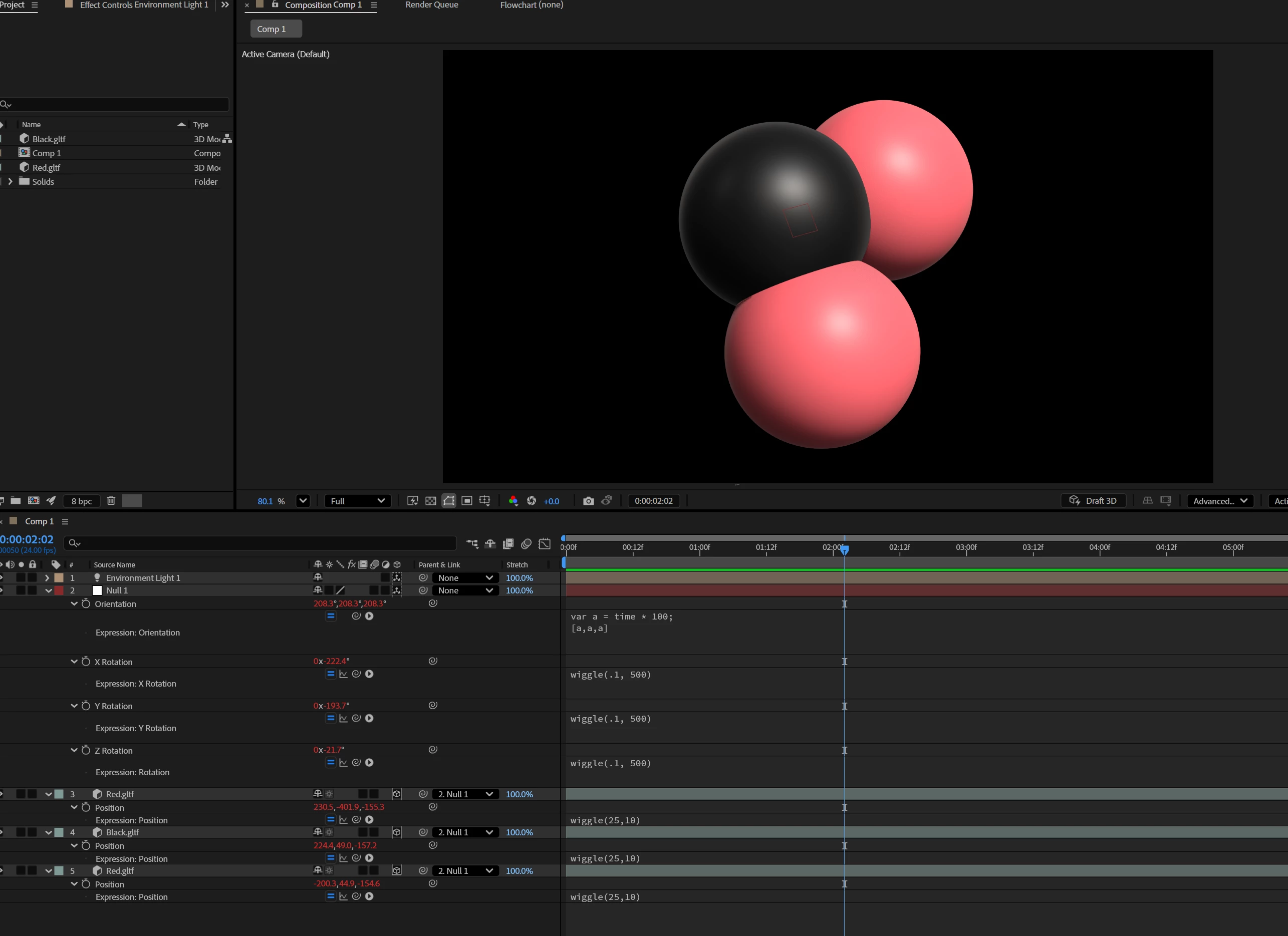This screenshot has height=936, width=1288.
Task: Toggle the transparency grid in the viewer
Action: pyautogui.click(x=430, y=501)
